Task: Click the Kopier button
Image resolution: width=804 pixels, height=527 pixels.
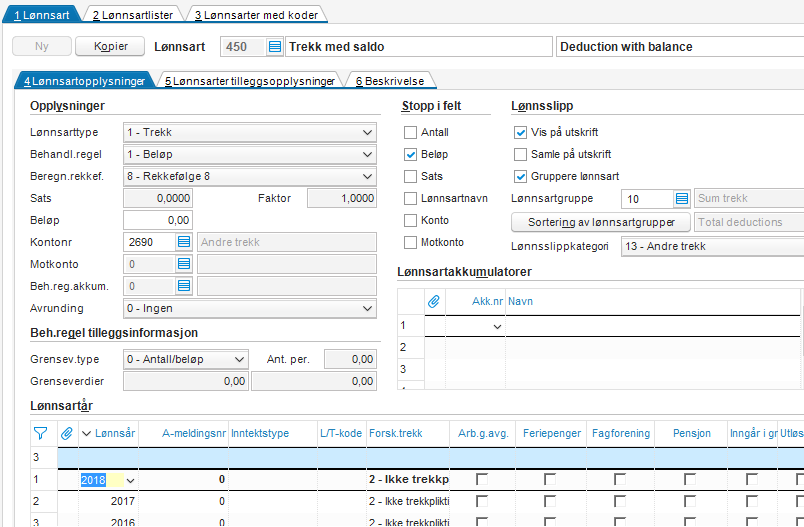Action: coord(110,46)
